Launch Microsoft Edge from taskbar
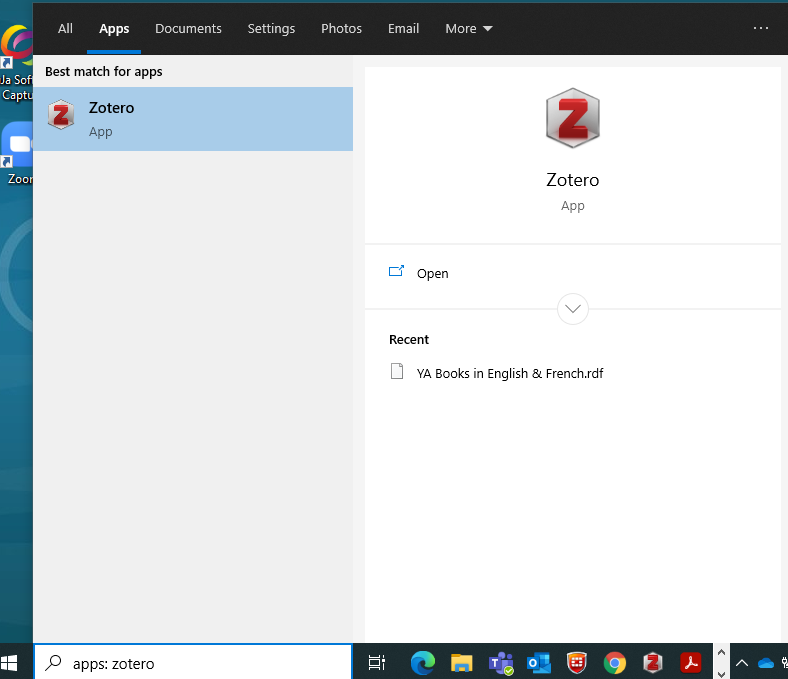The height and width of the screenshot is (679, 788). pos(423,663)
